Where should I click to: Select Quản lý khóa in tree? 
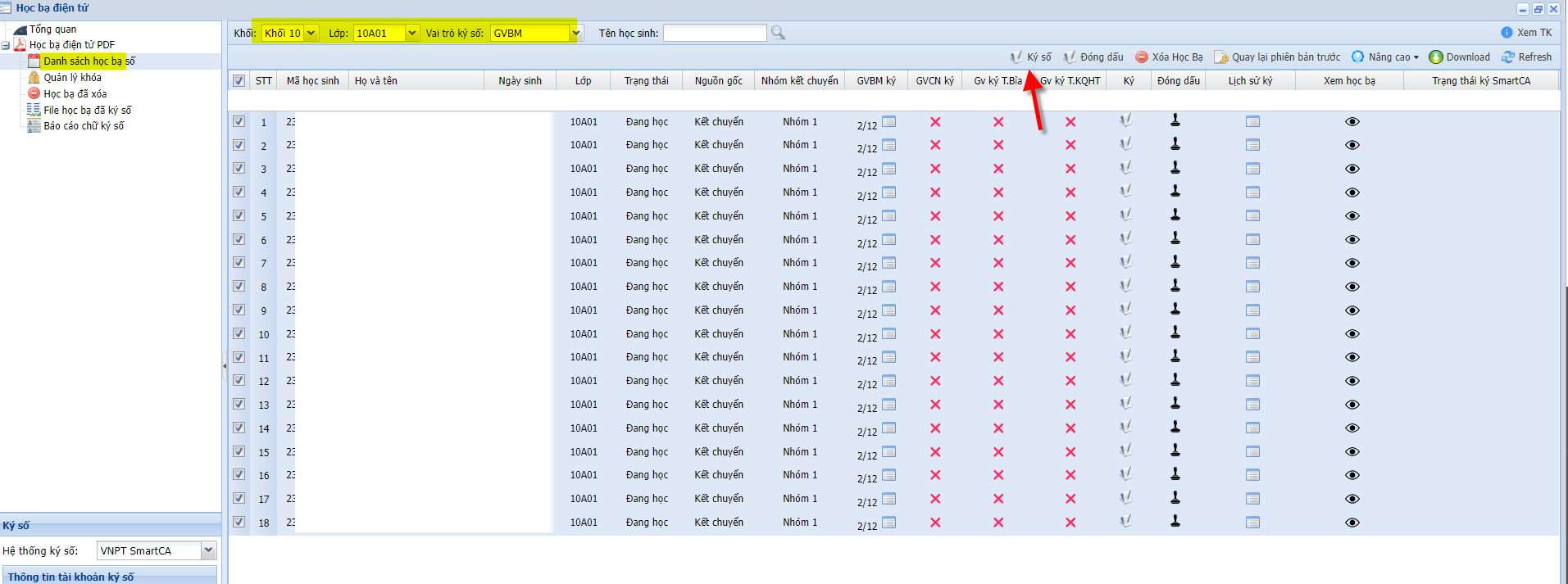(x=72, y=78)
